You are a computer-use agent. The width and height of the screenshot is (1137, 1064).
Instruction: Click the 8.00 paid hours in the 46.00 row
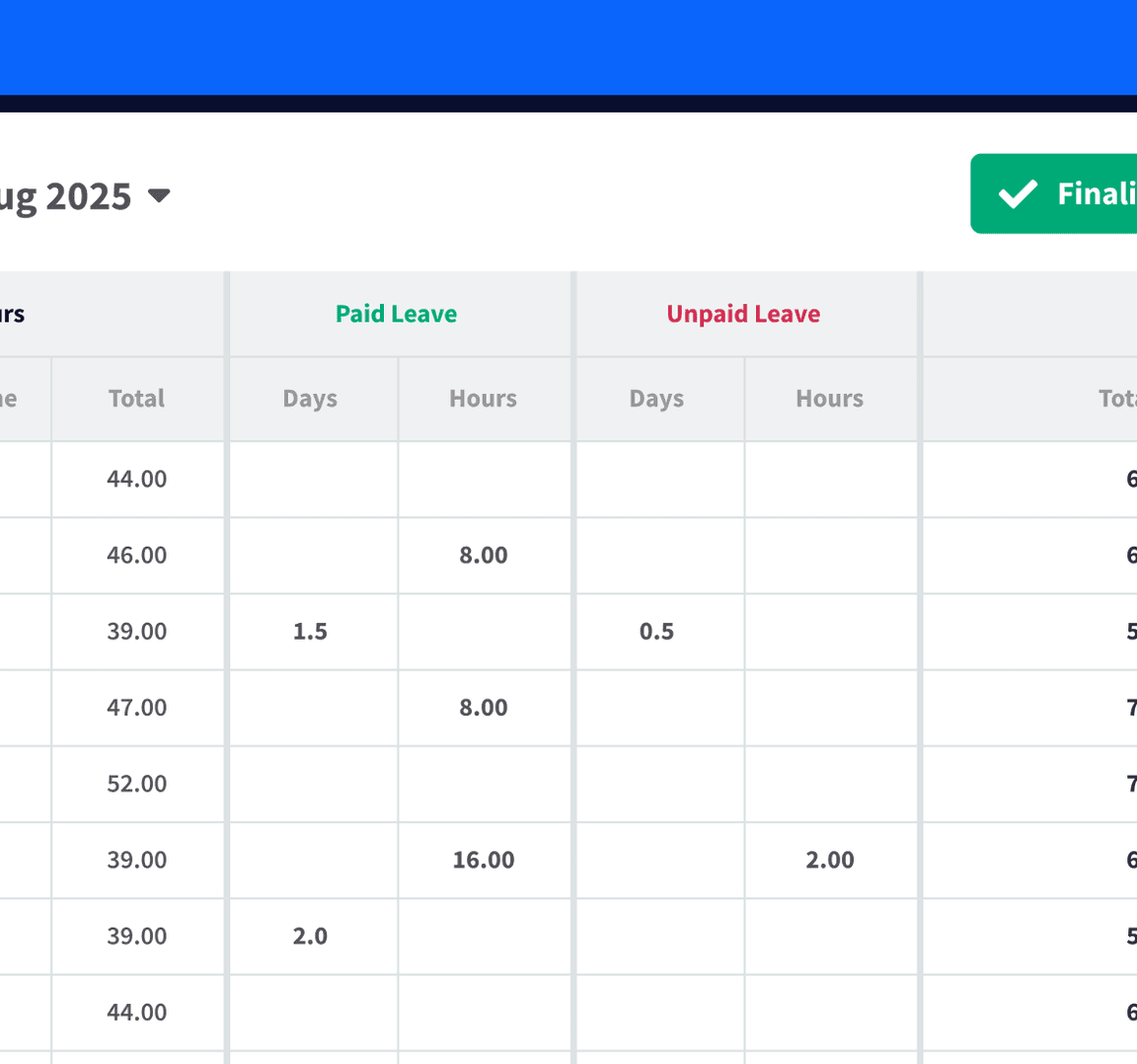pos(483,555)
